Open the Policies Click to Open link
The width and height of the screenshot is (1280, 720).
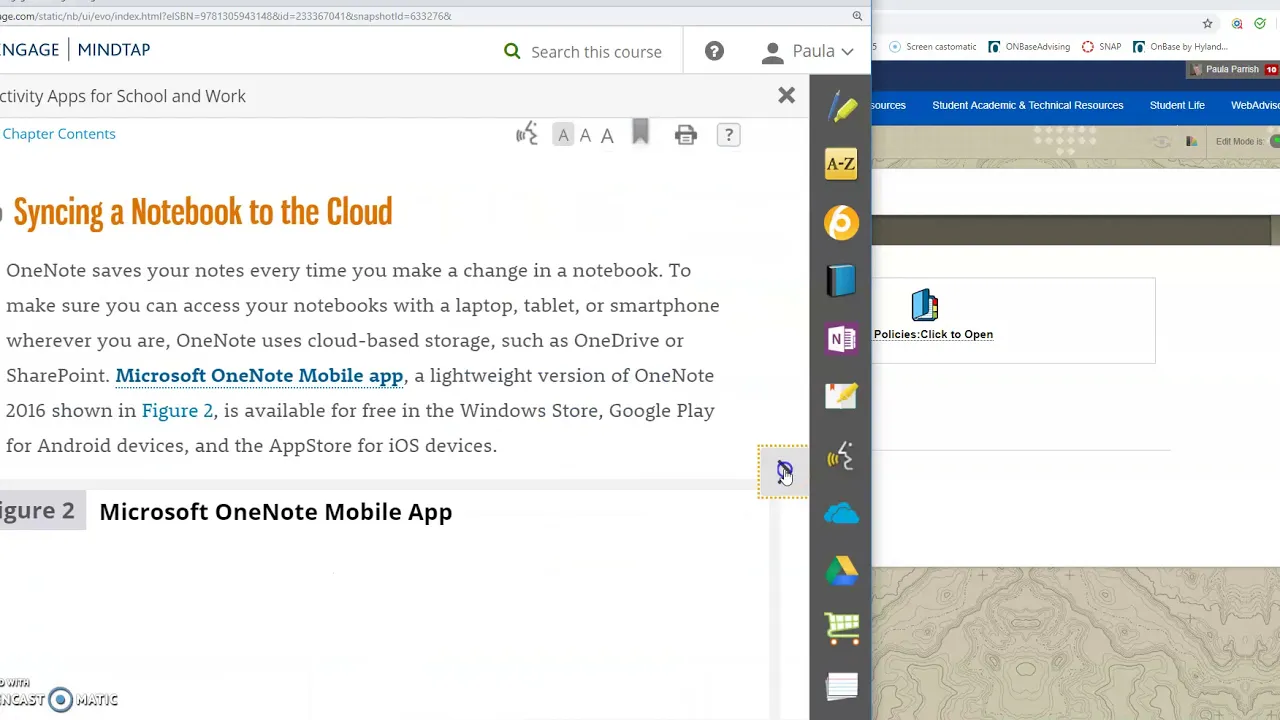point(933,334)
